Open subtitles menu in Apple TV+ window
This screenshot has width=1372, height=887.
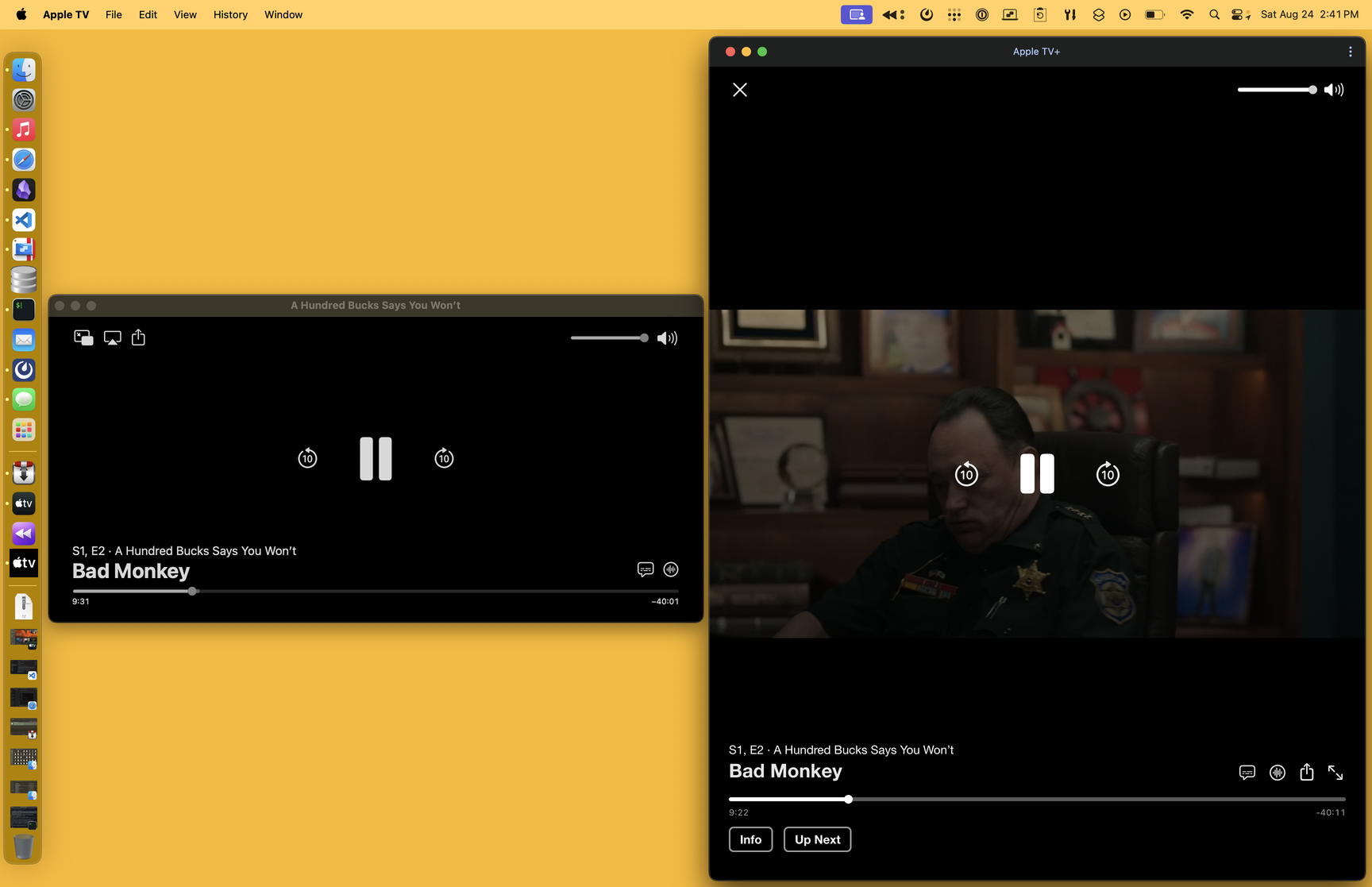[x=1247, y=773]
